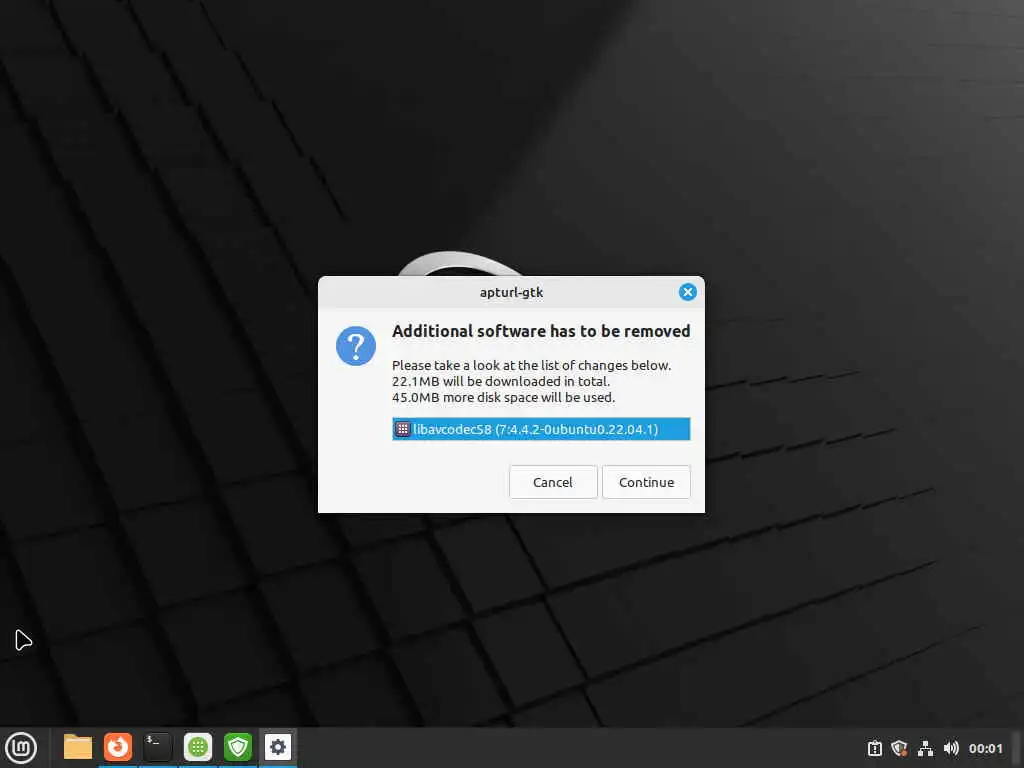
Task: Click the '22.1MB will be downloaded in total' text
Action: (x=500, y=381)
